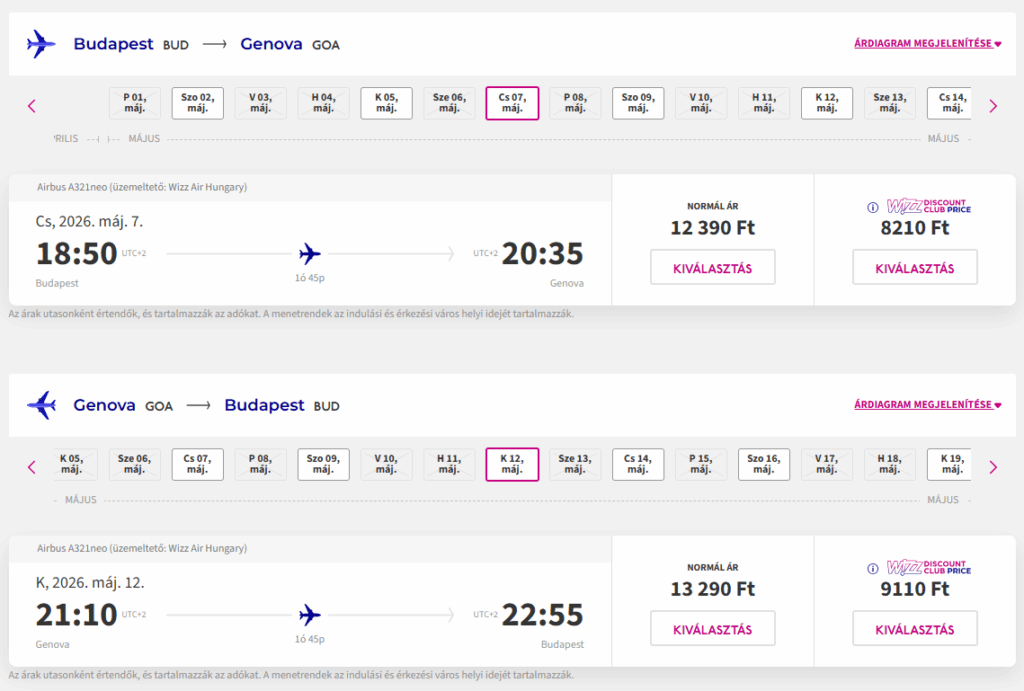Expand Árdiagram megjelenítése for outbound flight
1024x691 pixels.
click(x=927, y=44)
